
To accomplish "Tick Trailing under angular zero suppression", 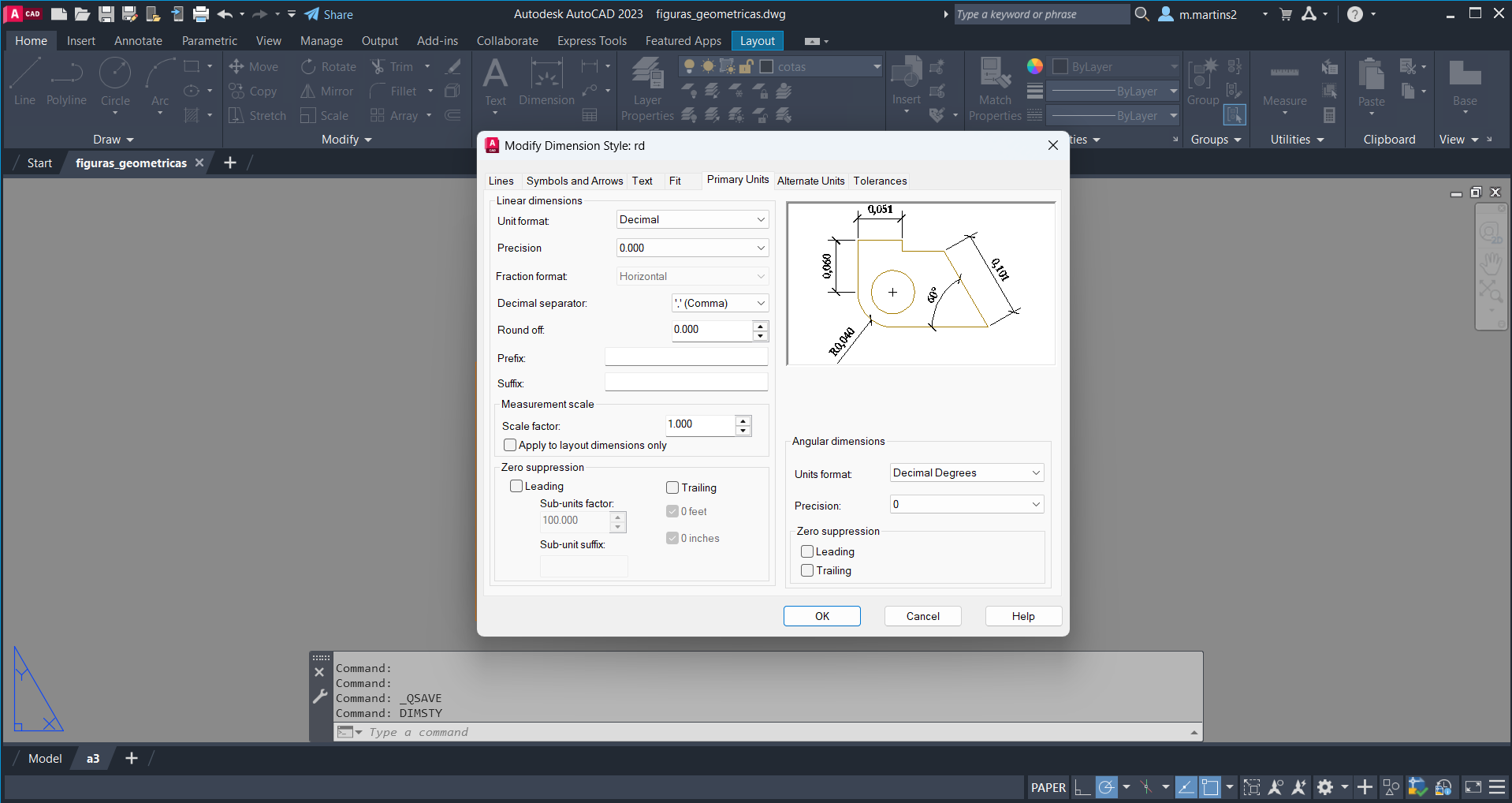I will 807,571.
